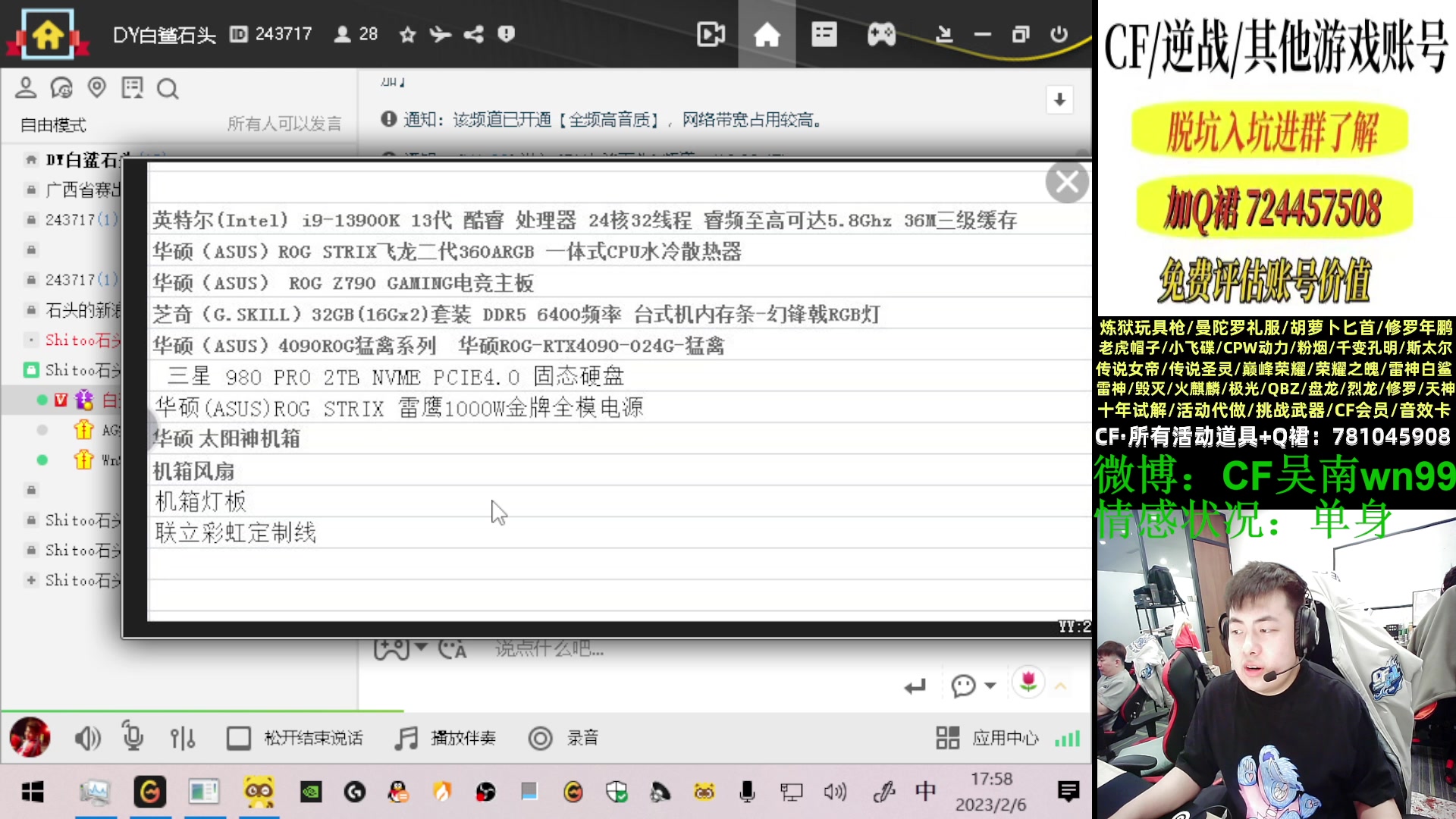Select the red Shitoo石 channel row

coord(82,340)
